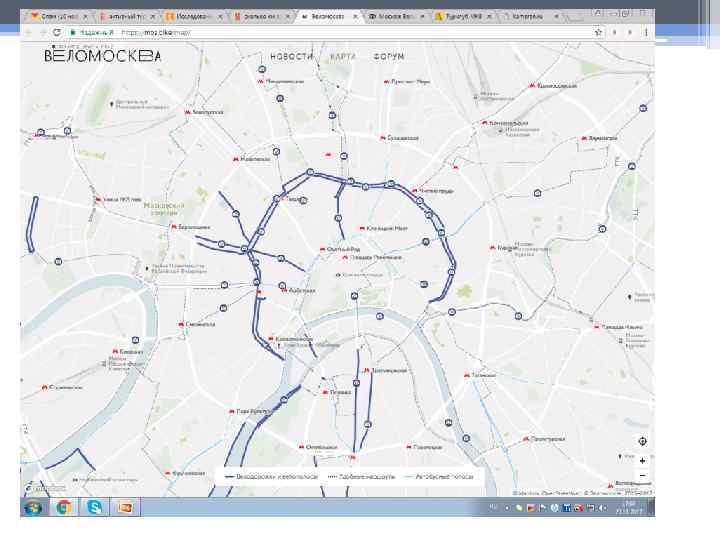Select the Фрунзенская metro marker
Viewport: 720px width, 540px height.
coord(168,473)
